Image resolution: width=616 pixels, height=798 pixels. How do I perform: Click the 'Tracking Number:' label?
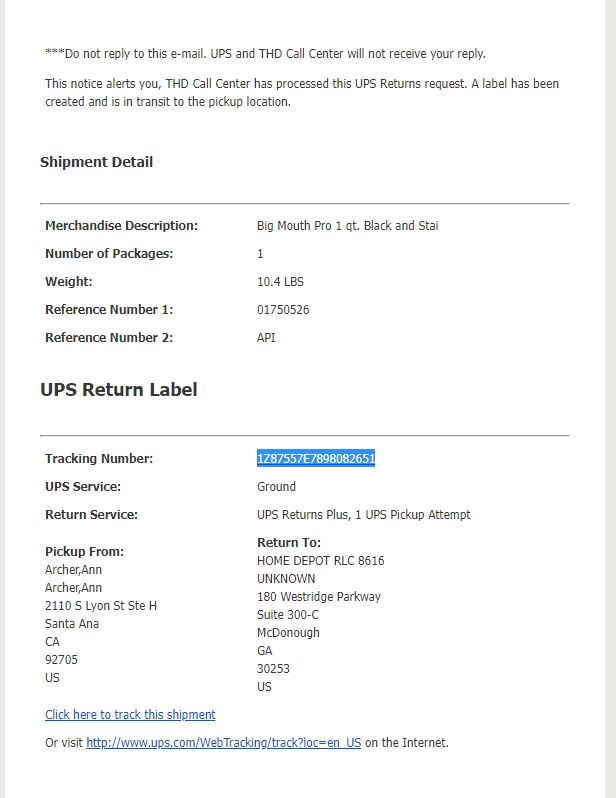tap(99, 459)
